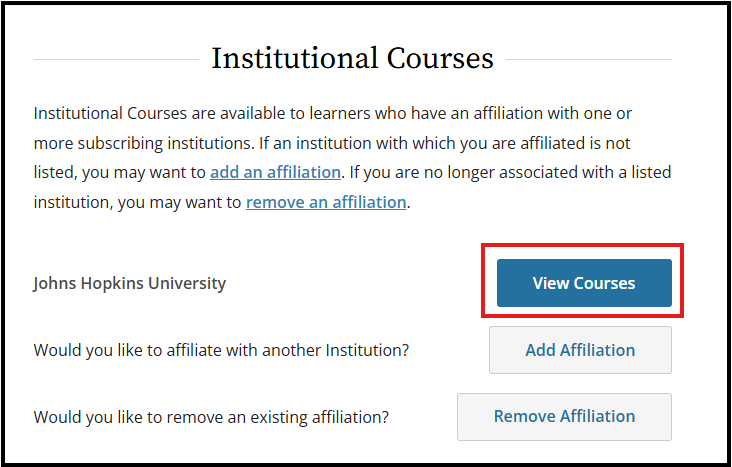Select the Johns Hopkins University institution name
Image resolution: width=732 pixels, height=467 pixels.
pyautogui.click(x=130, y=283)
